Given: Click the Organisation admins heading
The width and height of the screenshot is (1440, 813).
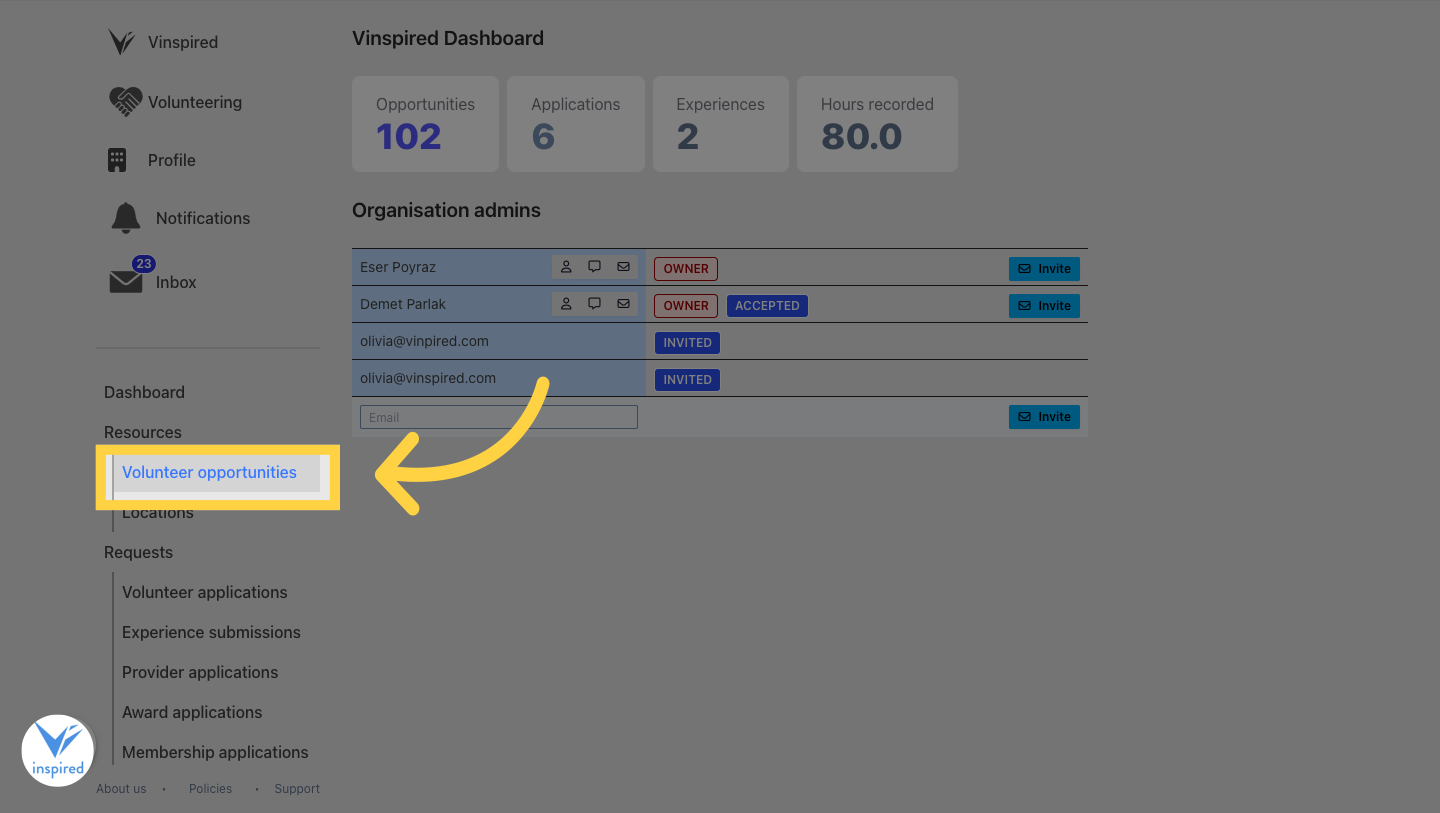Looking at the screenshot, I should click(446, 210).
